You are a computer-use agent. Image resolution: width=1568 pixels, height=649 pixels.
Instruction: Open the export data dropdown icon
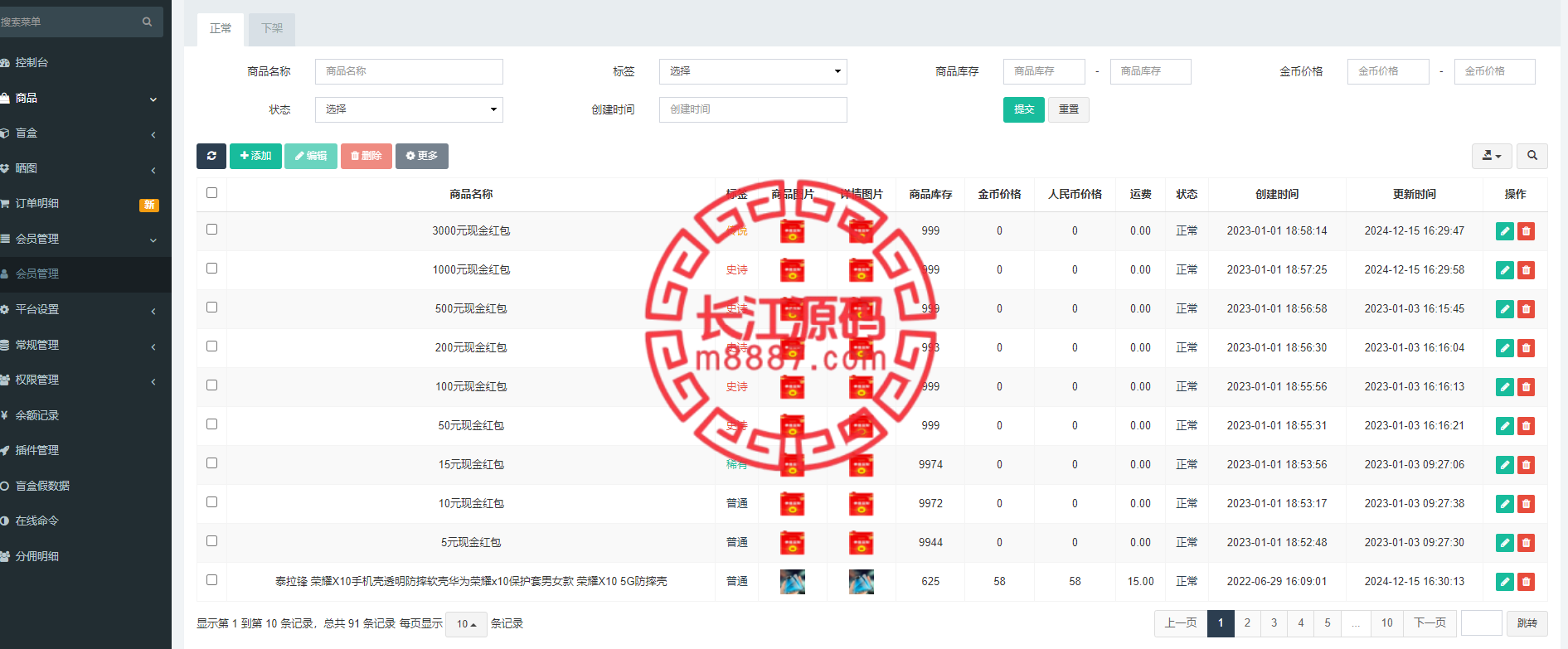1492,156
